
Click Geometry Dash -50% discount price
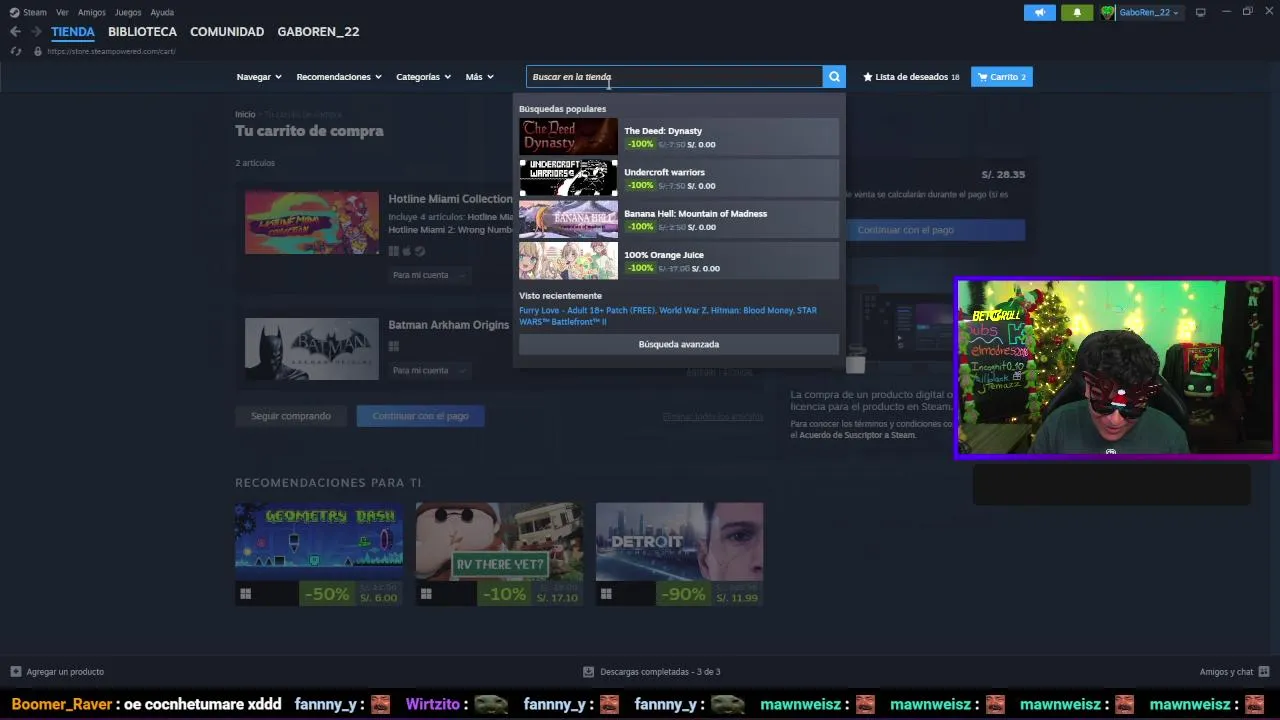(x=351, y=594)
